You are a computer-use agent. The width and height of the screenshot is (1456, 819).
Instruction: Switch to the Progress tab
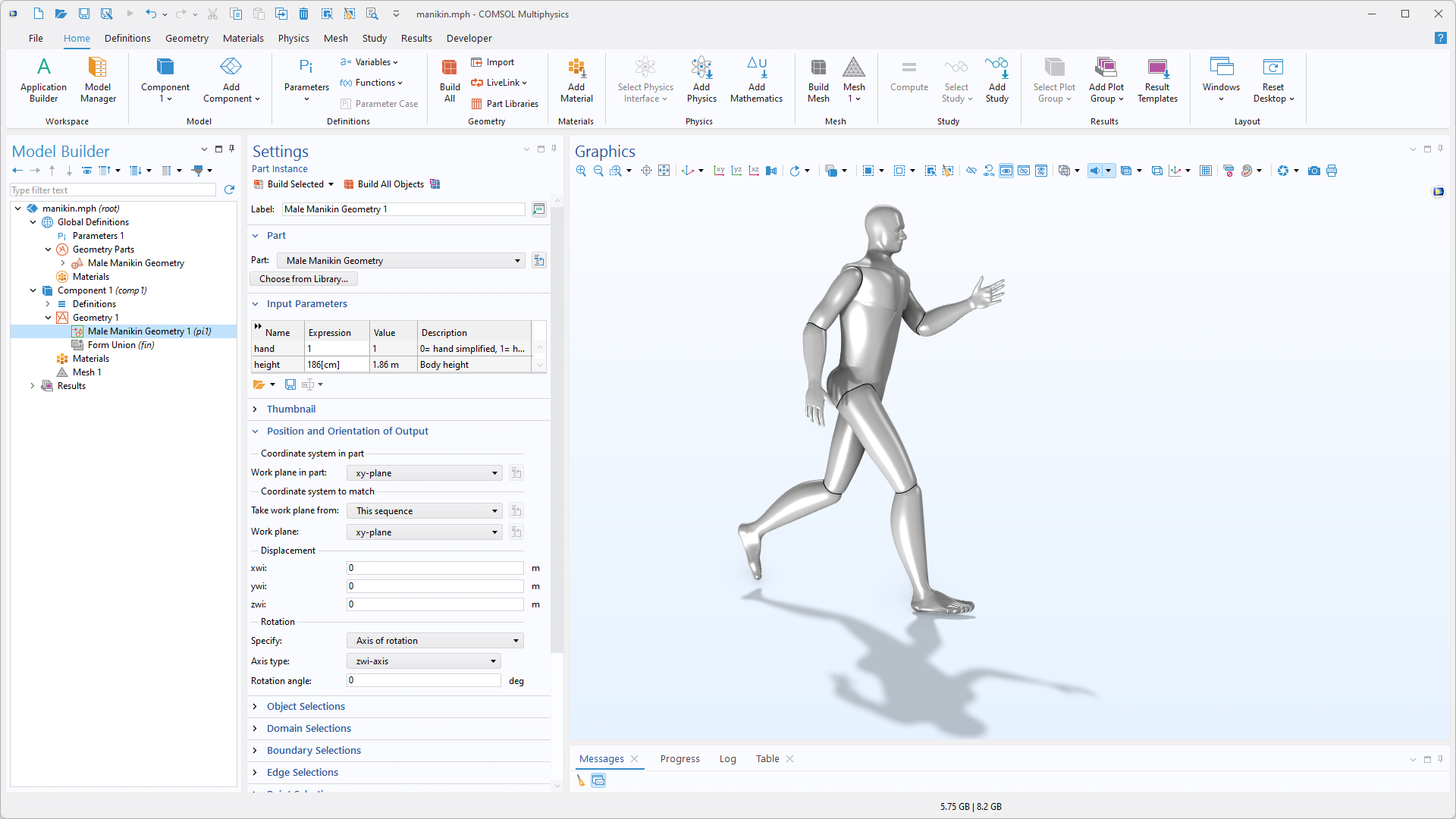point(679,759)
